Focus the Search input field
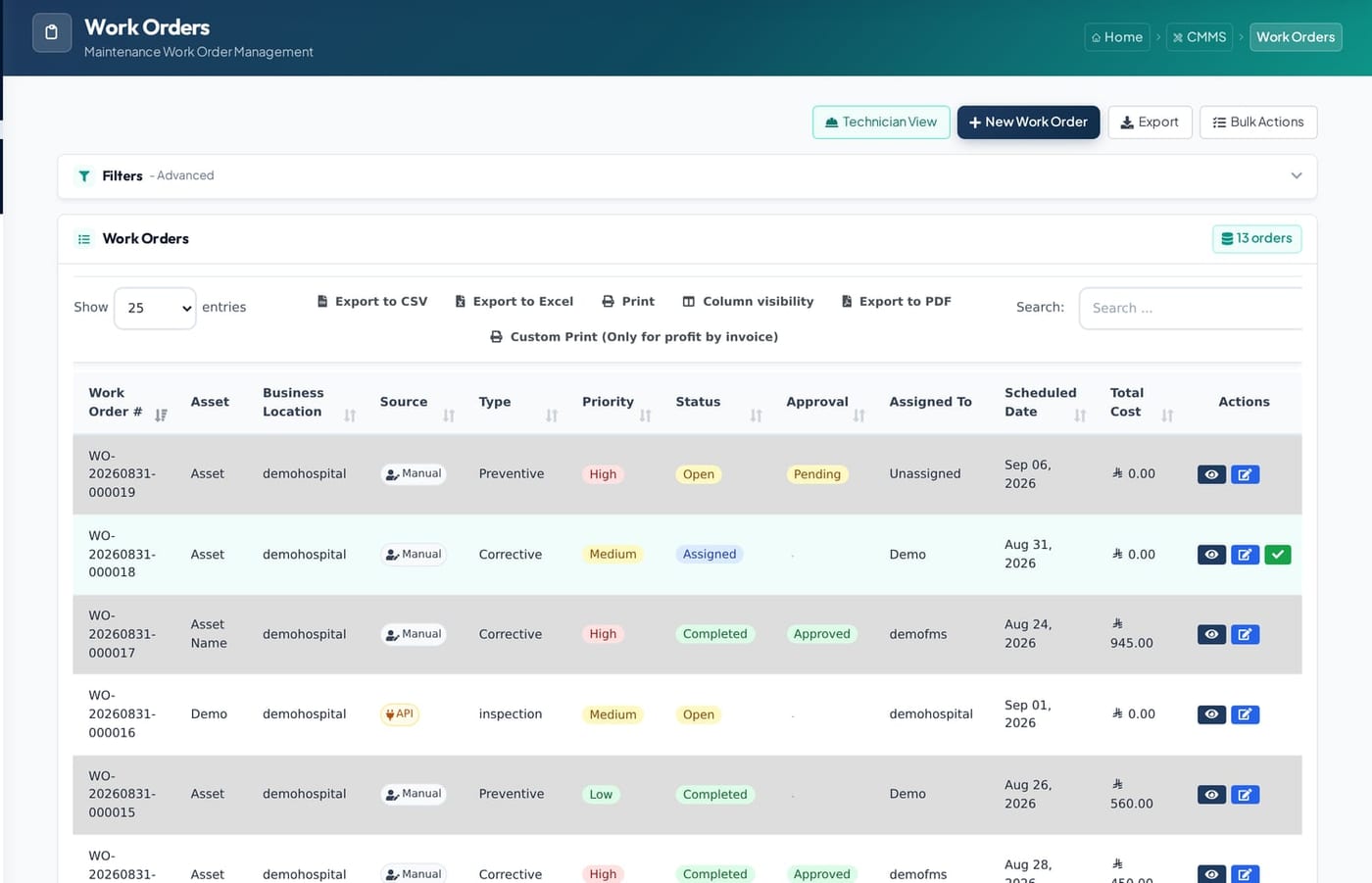This screenshot has height=883, width=1372. coord(1191,308)
